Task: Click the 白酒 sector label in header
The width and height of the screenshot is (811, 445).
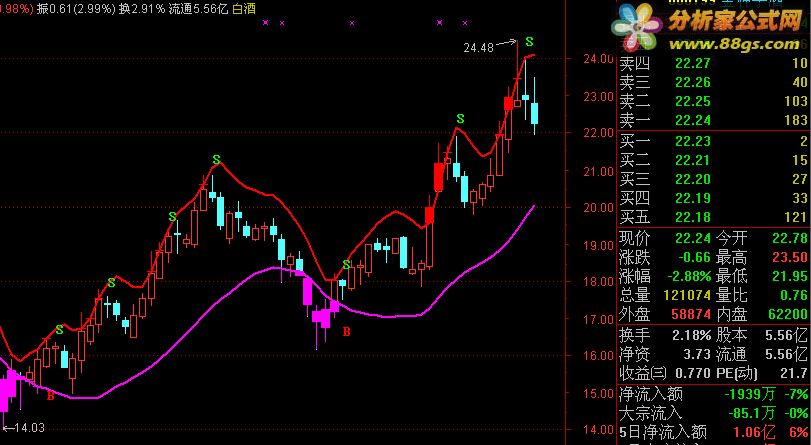Action: tap(244, 9)
